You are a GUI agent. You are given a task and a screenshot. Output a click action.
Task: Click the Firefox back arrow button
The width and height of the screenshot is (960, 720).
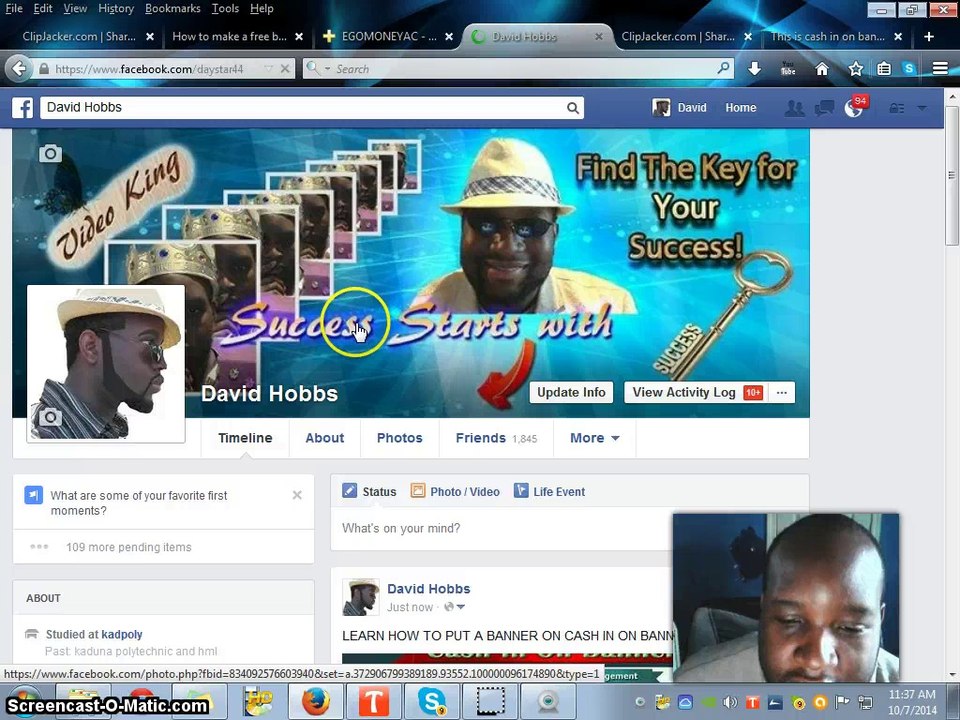18,69
